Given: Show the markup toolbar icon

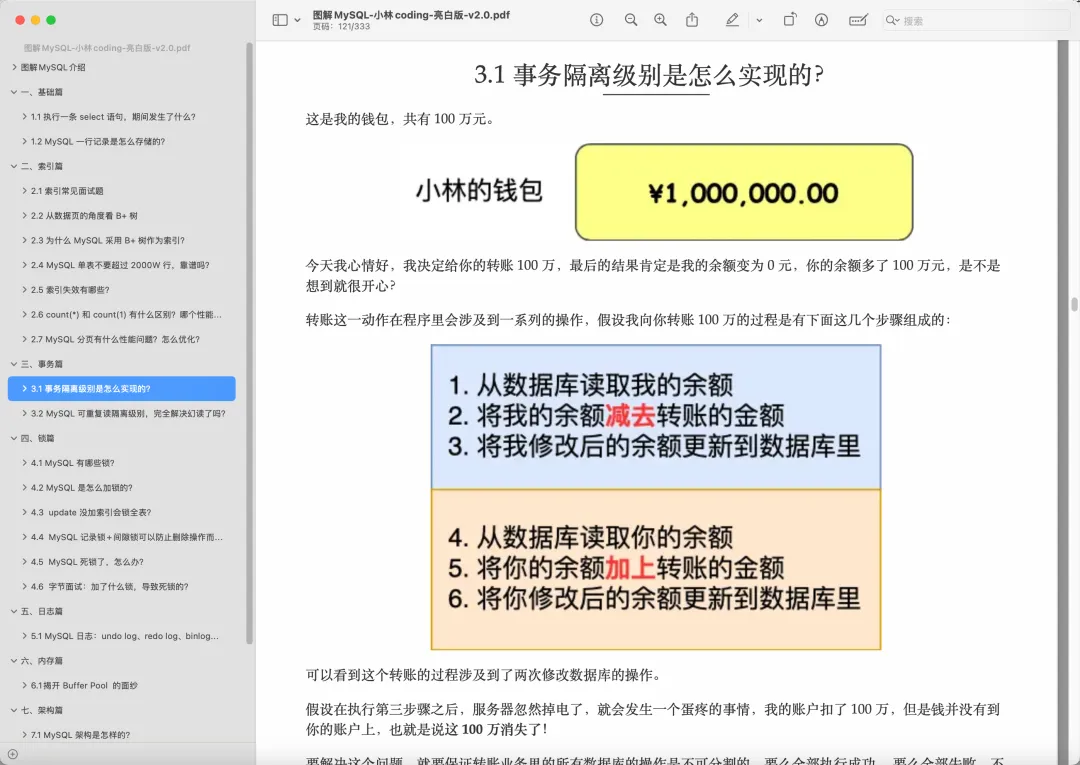Looking at the screenshot, I should (822, 20).
